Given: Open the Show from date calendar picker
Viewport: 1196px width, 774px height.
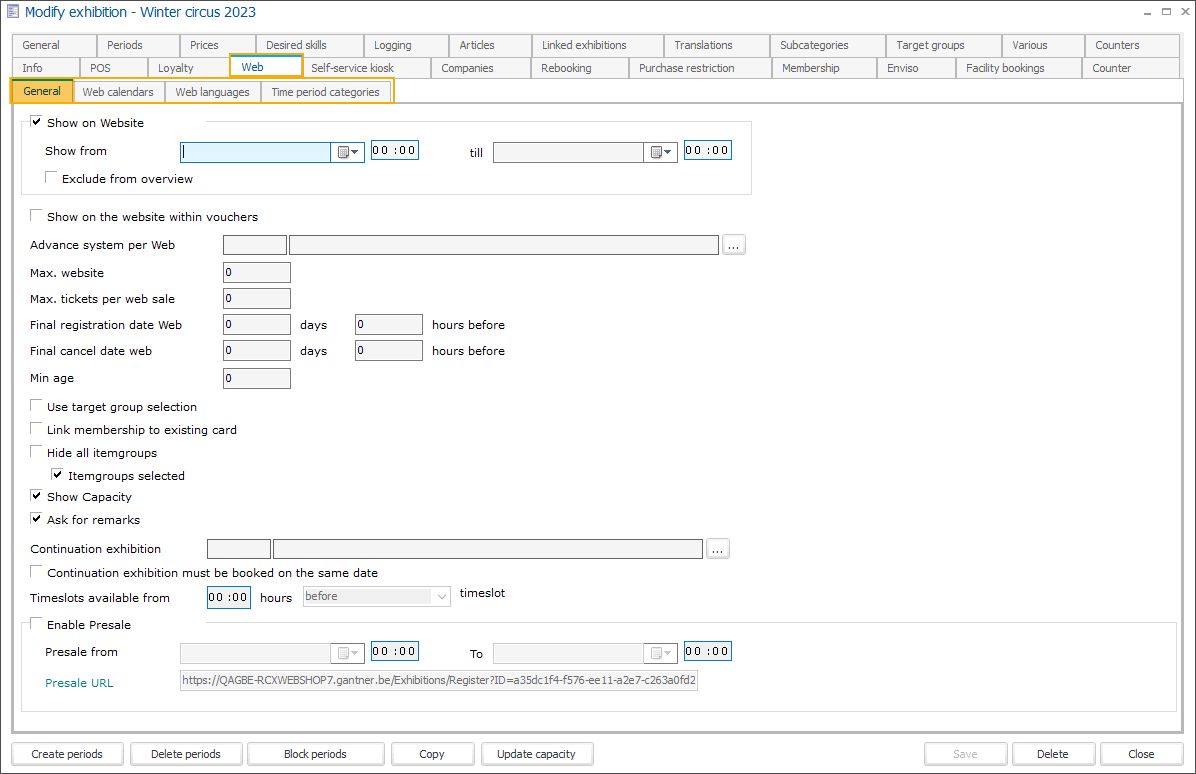Looking at the screenshot, I should 347,152.
